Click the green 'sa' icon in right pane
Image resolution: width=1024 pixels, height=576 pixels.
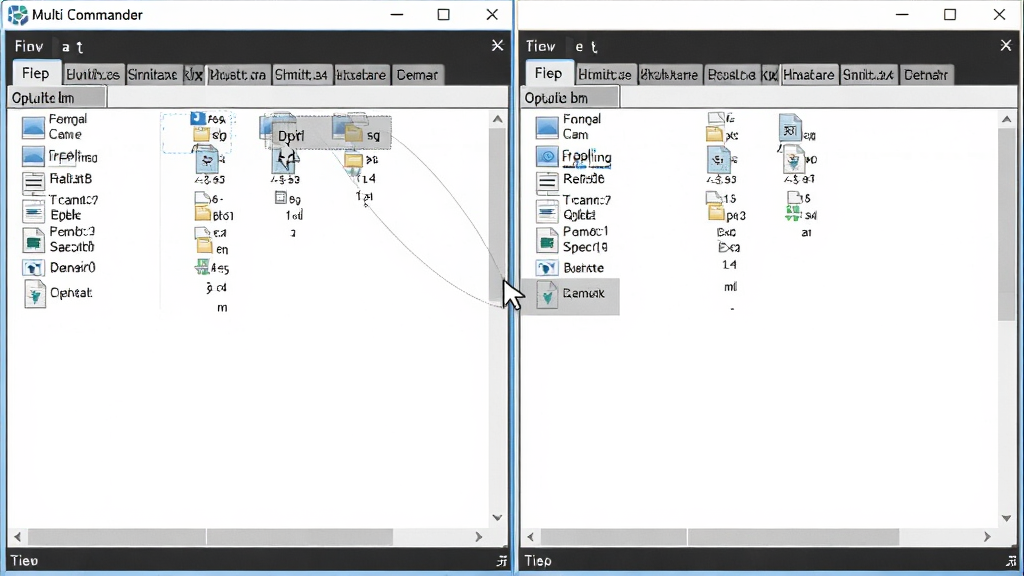[x=793, y=213]
